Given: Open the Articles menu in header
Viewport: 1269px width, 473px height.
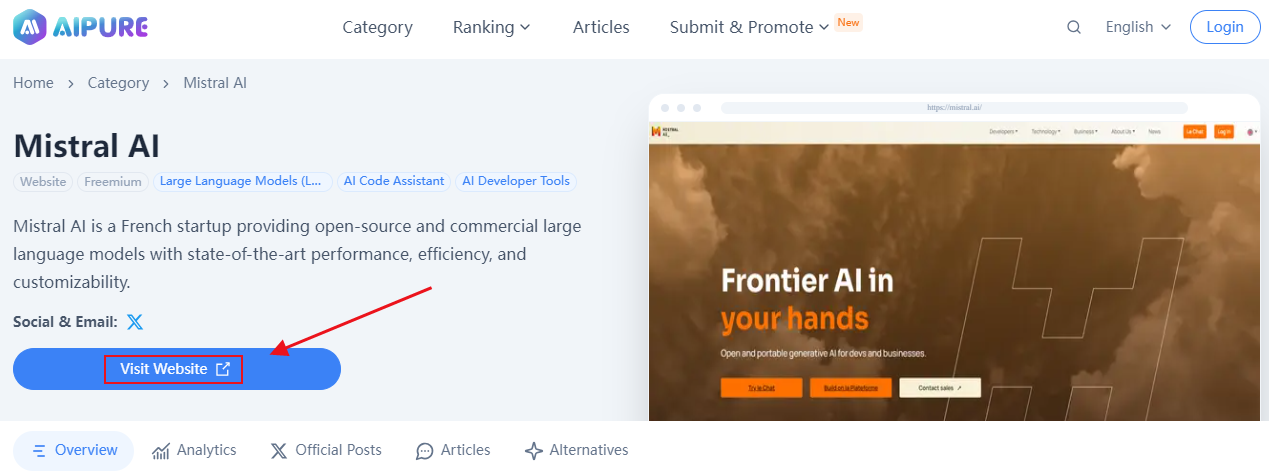Looking at the screenshot, I should coord(601,27).
